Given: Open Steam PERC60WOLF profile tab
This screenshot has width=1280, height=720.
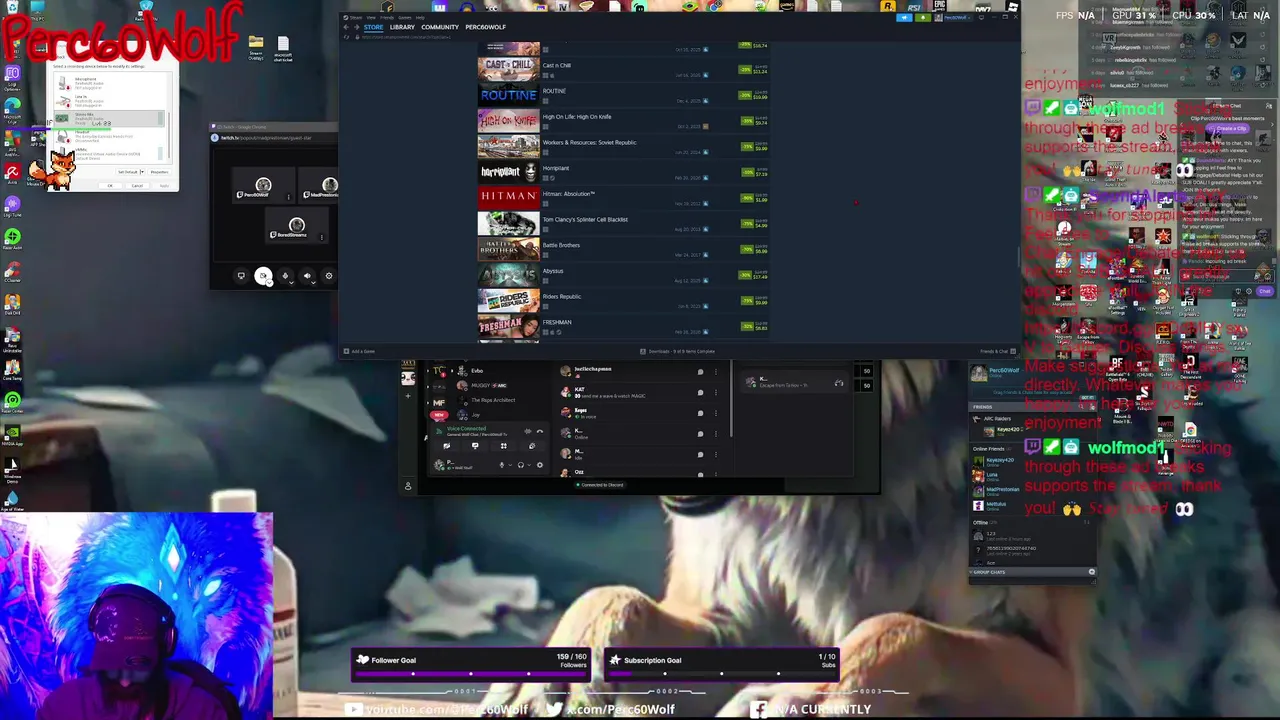Looking at the screenshot, I should tap(486, 27).
